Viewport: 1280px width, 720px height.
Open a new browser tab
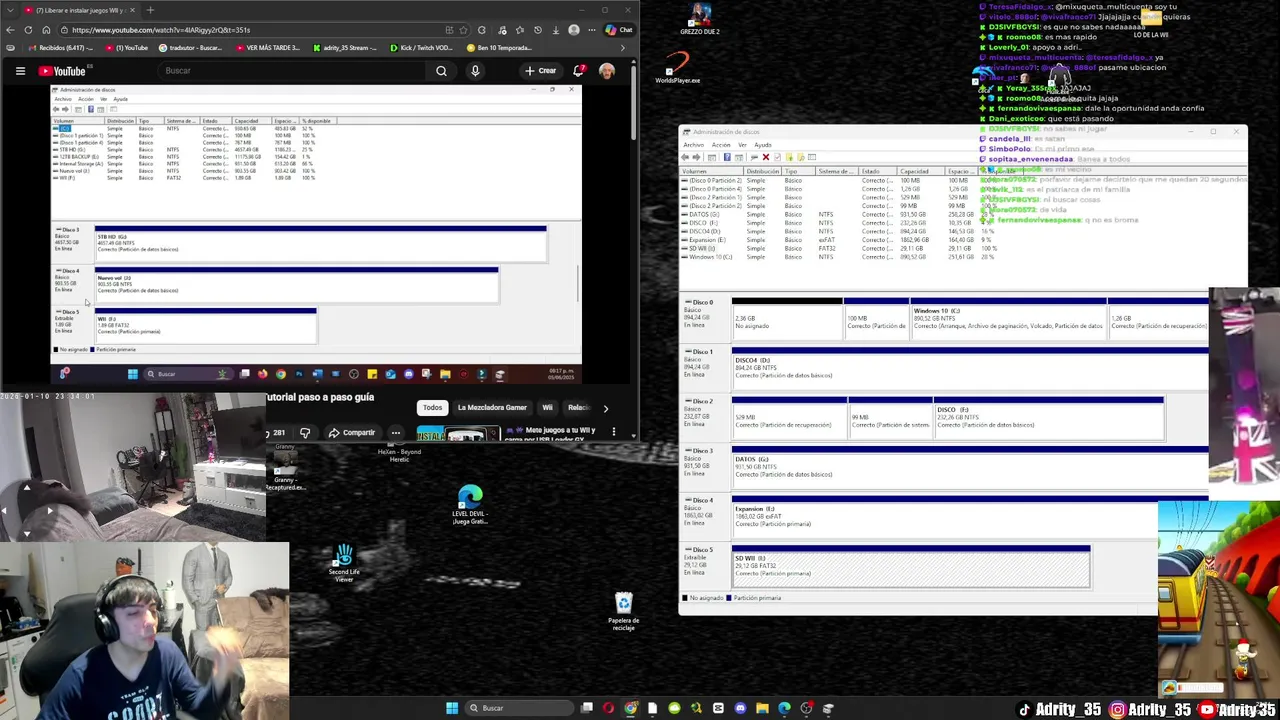pyautogui.click(x=150, y=10)
